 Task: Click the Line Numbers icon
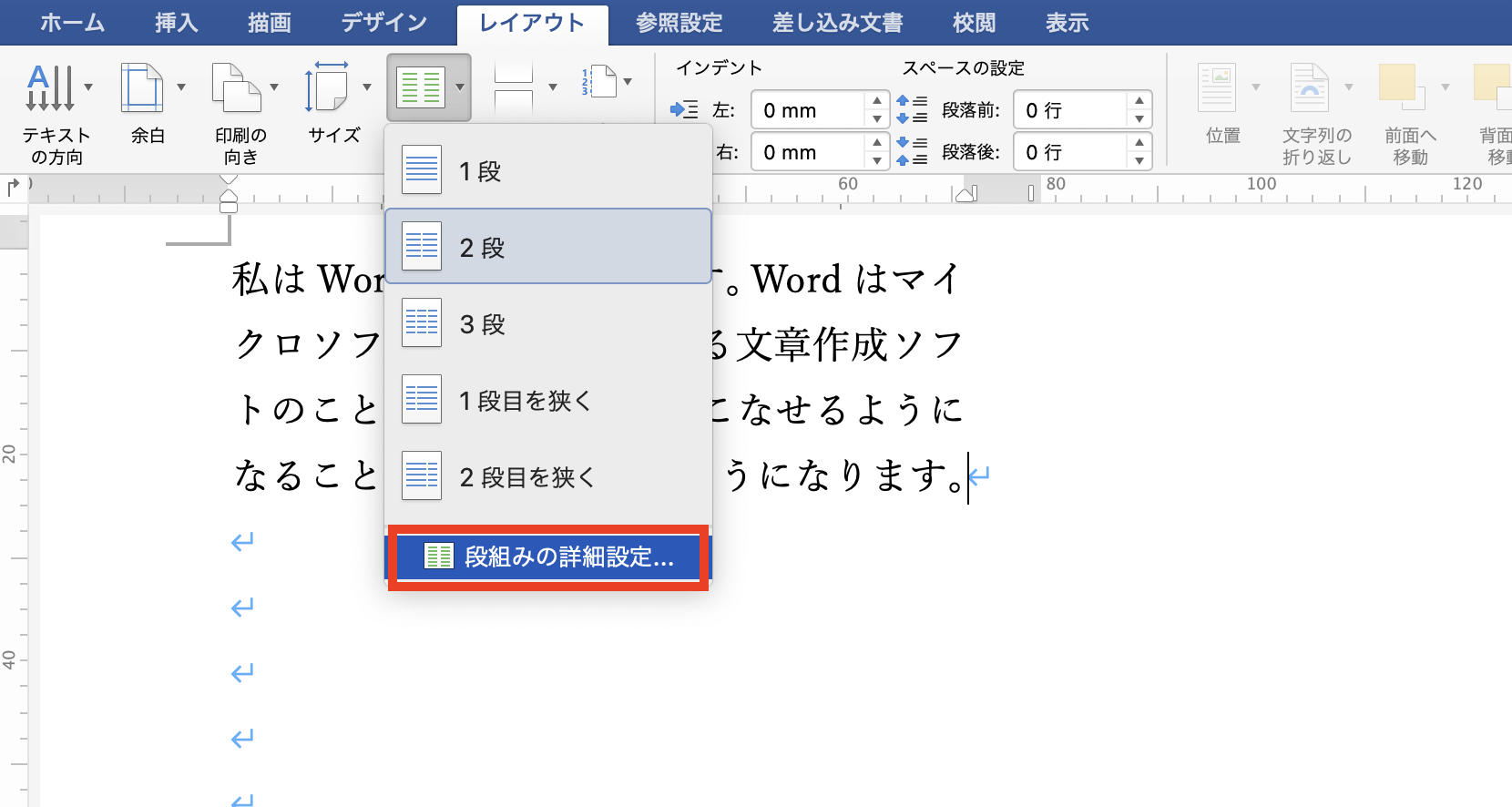pyautogui.click(x=599, y=82)
